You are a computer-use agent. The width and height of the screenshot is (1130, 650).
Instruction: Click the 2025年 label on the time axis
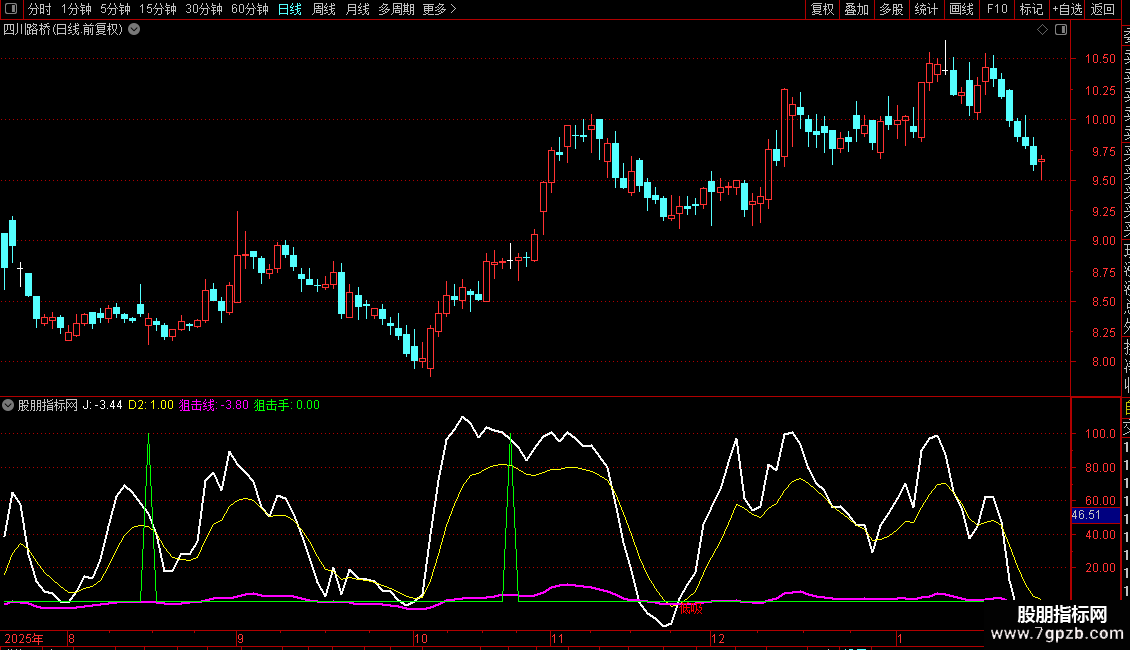click(x=24, y=638)
